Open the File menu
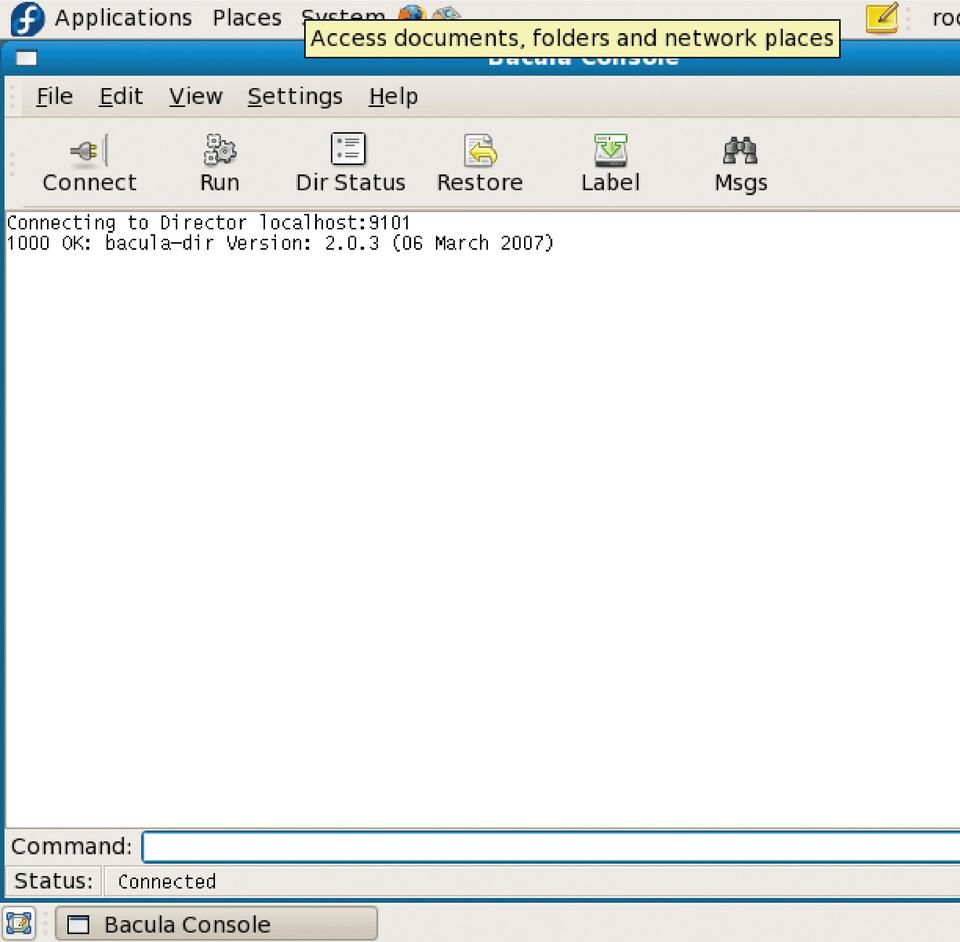This screenshot has height=942, width=960. (x=54, y=97)
